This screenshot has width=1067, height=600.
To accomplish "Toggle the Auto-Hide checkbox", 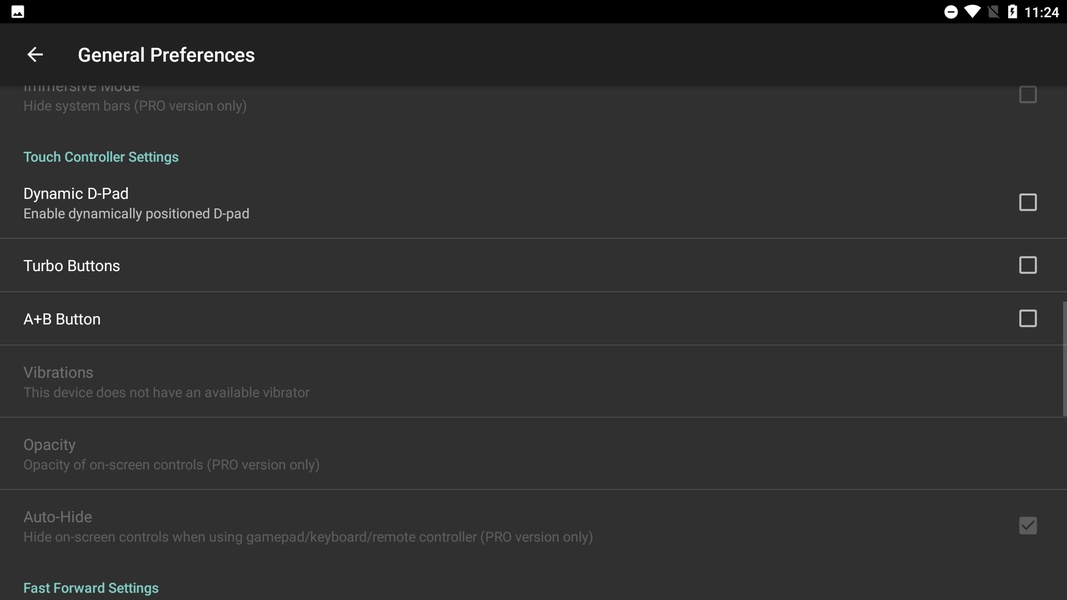I will tap(1027, 525).
